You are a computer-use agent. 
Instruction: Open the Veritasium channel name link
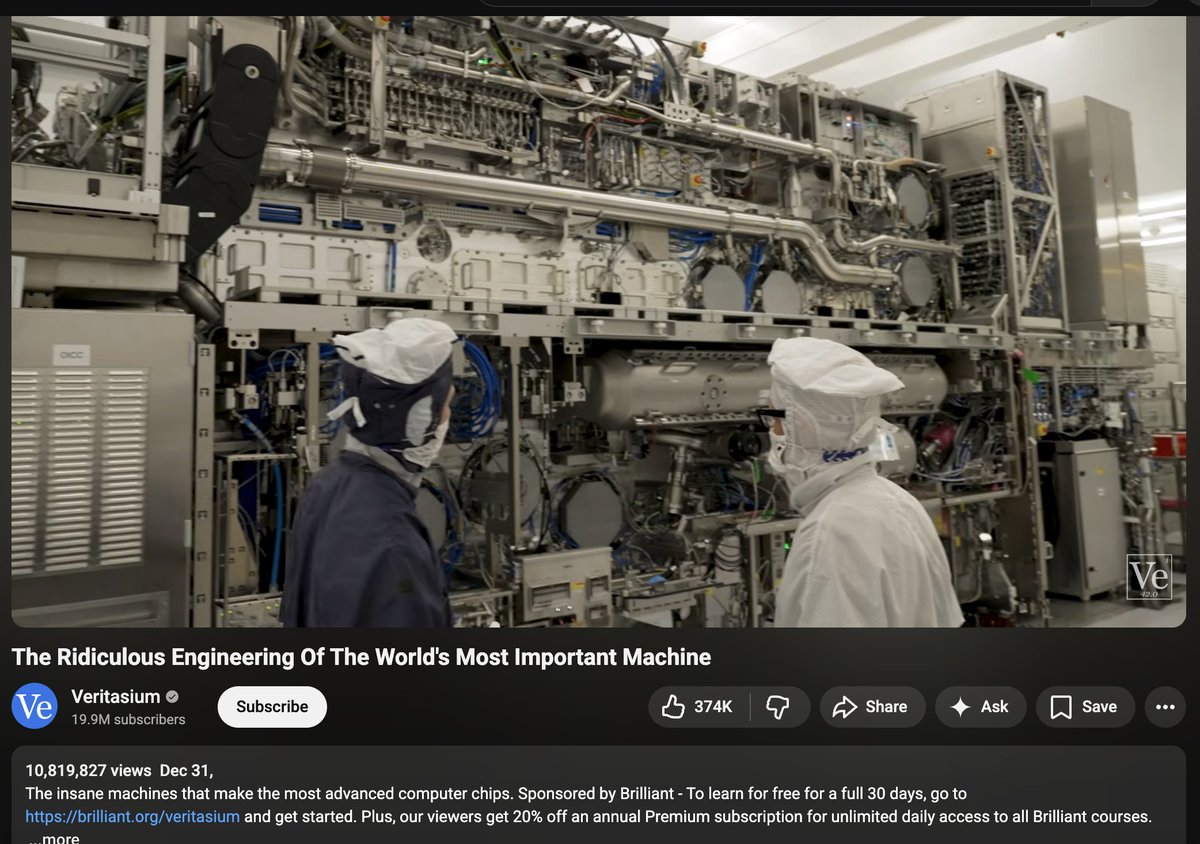point(115,696)
